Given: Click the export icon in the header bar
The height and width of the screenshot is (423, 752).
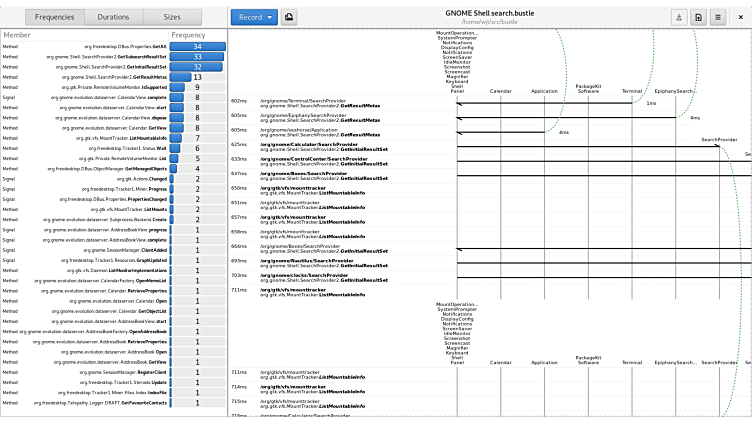Looking at the screenshot, I should coord(679,17).
